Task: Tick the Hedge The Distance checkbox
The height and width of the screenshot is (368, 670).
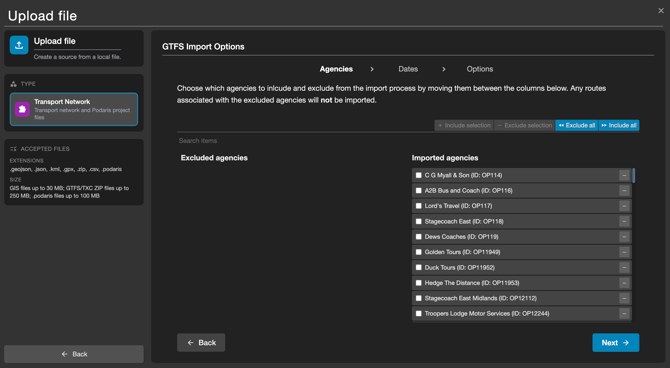Action: click(418, 283)
